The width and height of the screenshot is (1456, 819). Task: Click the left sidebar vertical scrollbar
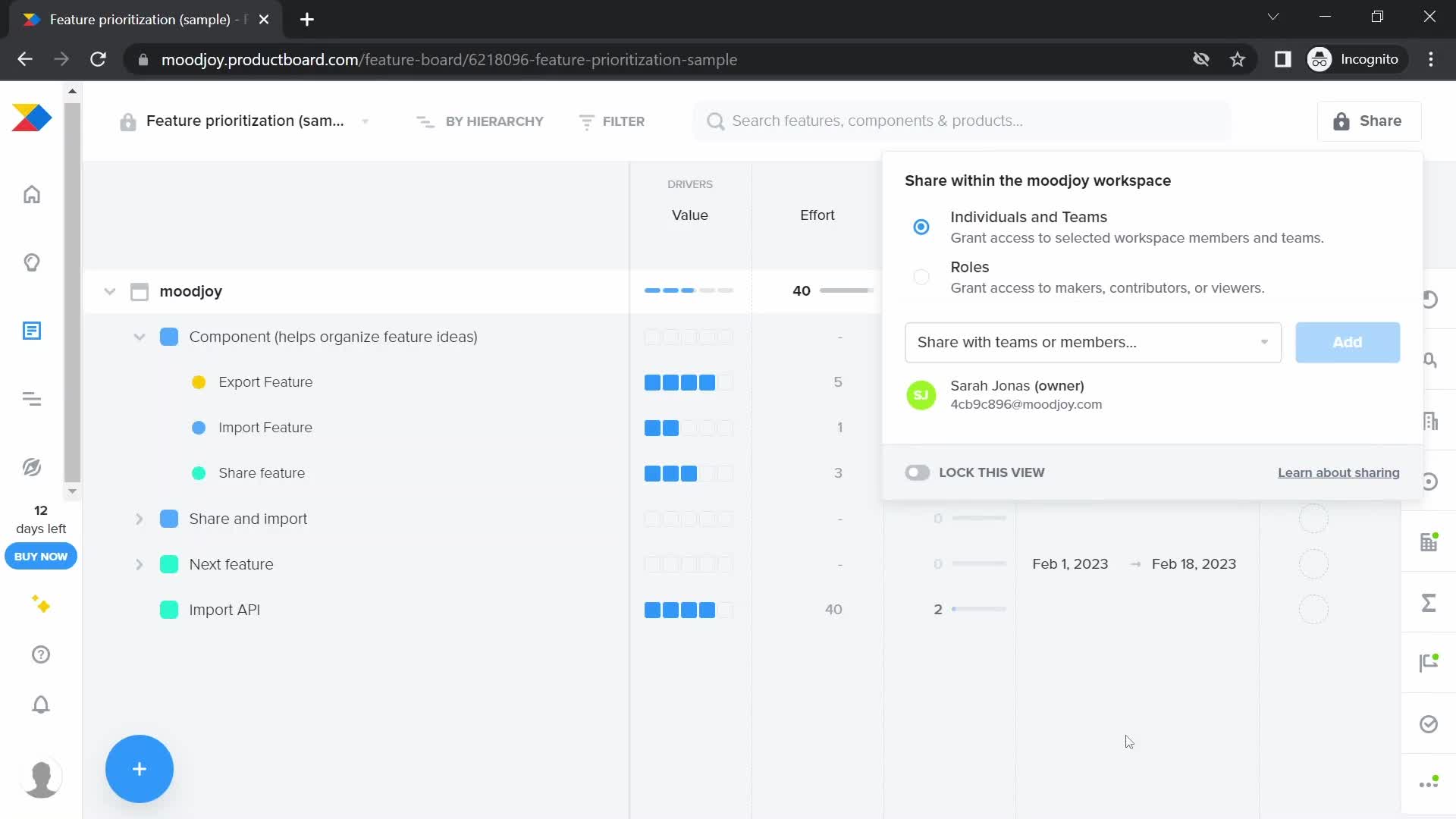(72, 291)
